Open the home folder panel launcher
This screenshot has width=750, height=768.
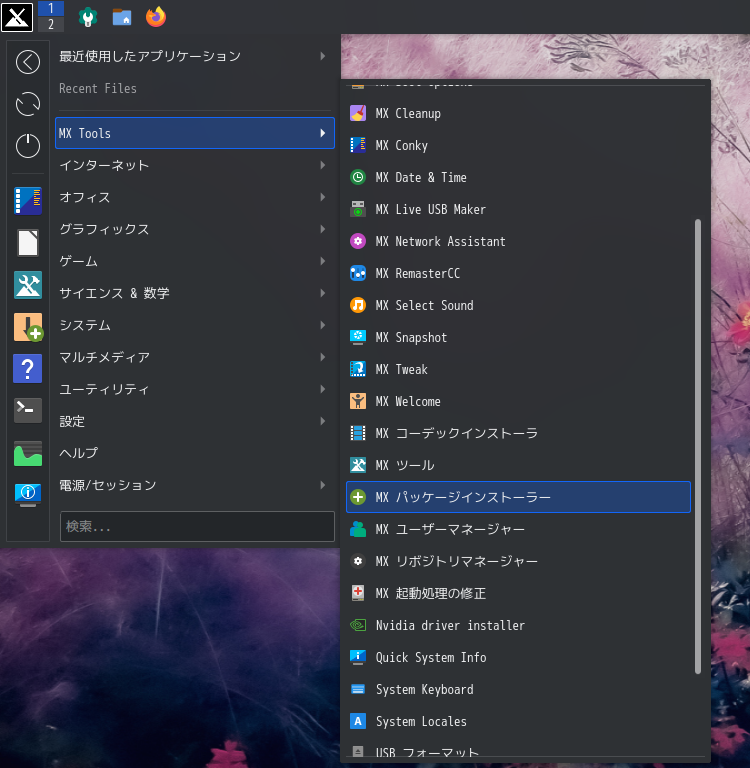pos(122,17)
